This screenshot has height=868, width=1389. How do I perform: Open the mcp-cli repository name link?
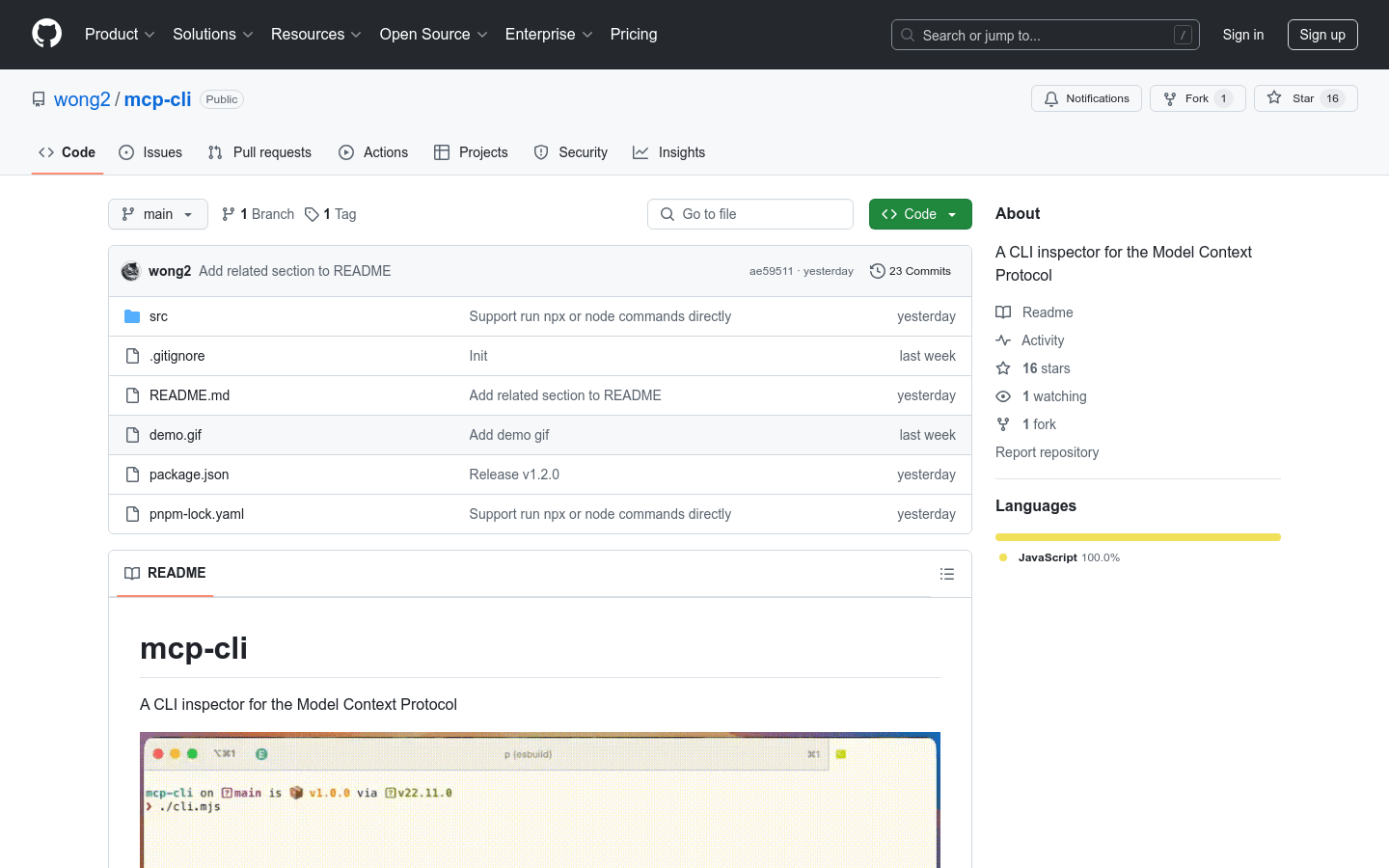click(x=158, y=99)
